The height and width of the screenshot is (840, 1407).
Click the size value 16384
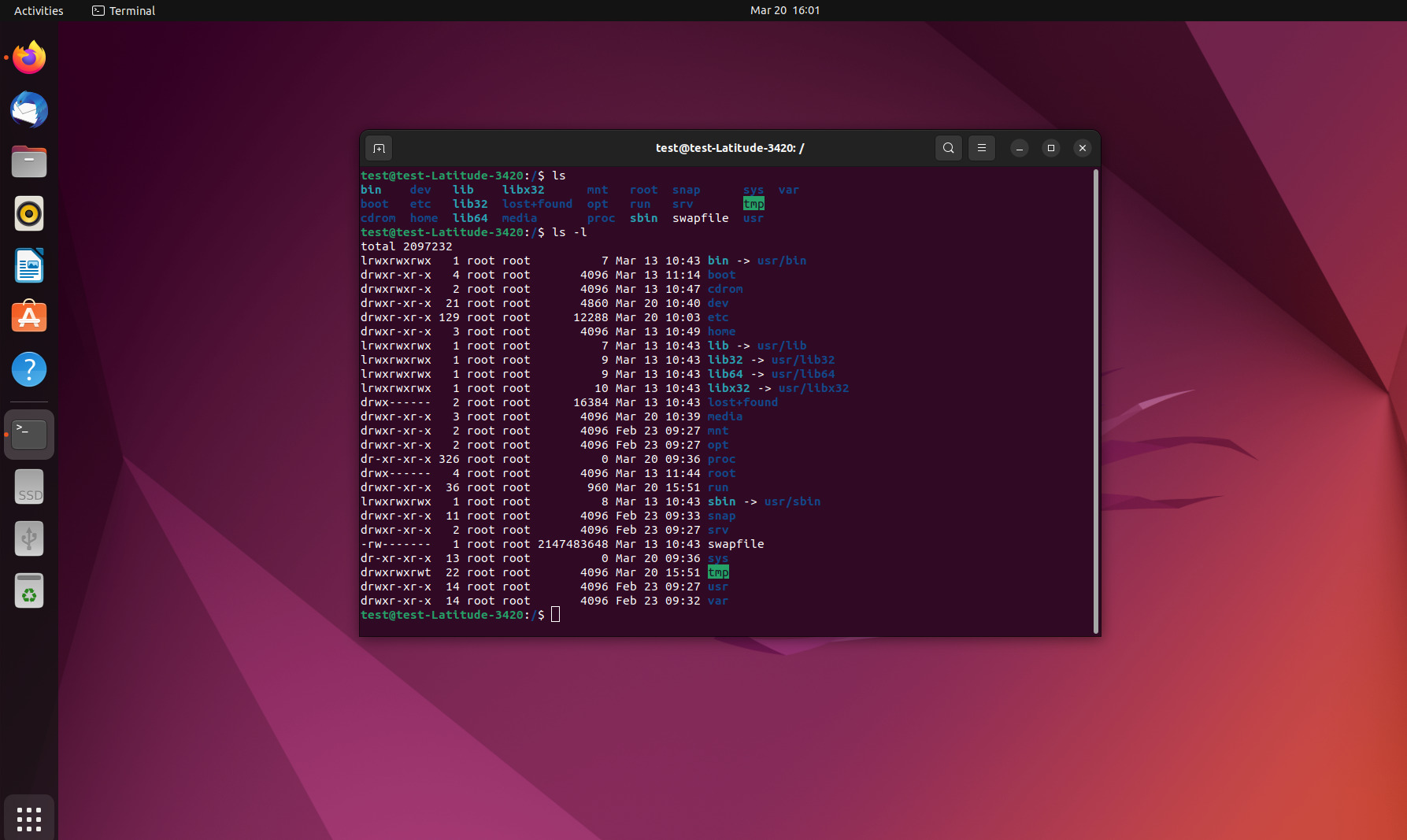click(x=591, y=402)
